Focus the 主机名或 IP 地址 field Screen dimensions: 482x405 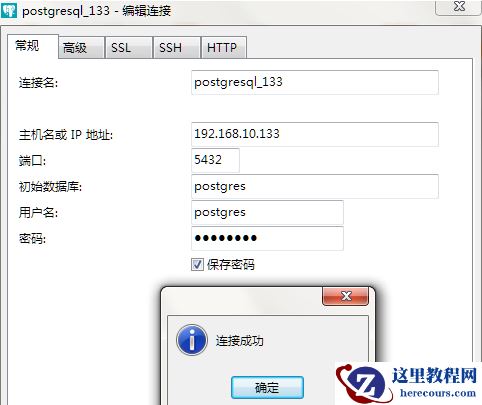pos(315,134)
